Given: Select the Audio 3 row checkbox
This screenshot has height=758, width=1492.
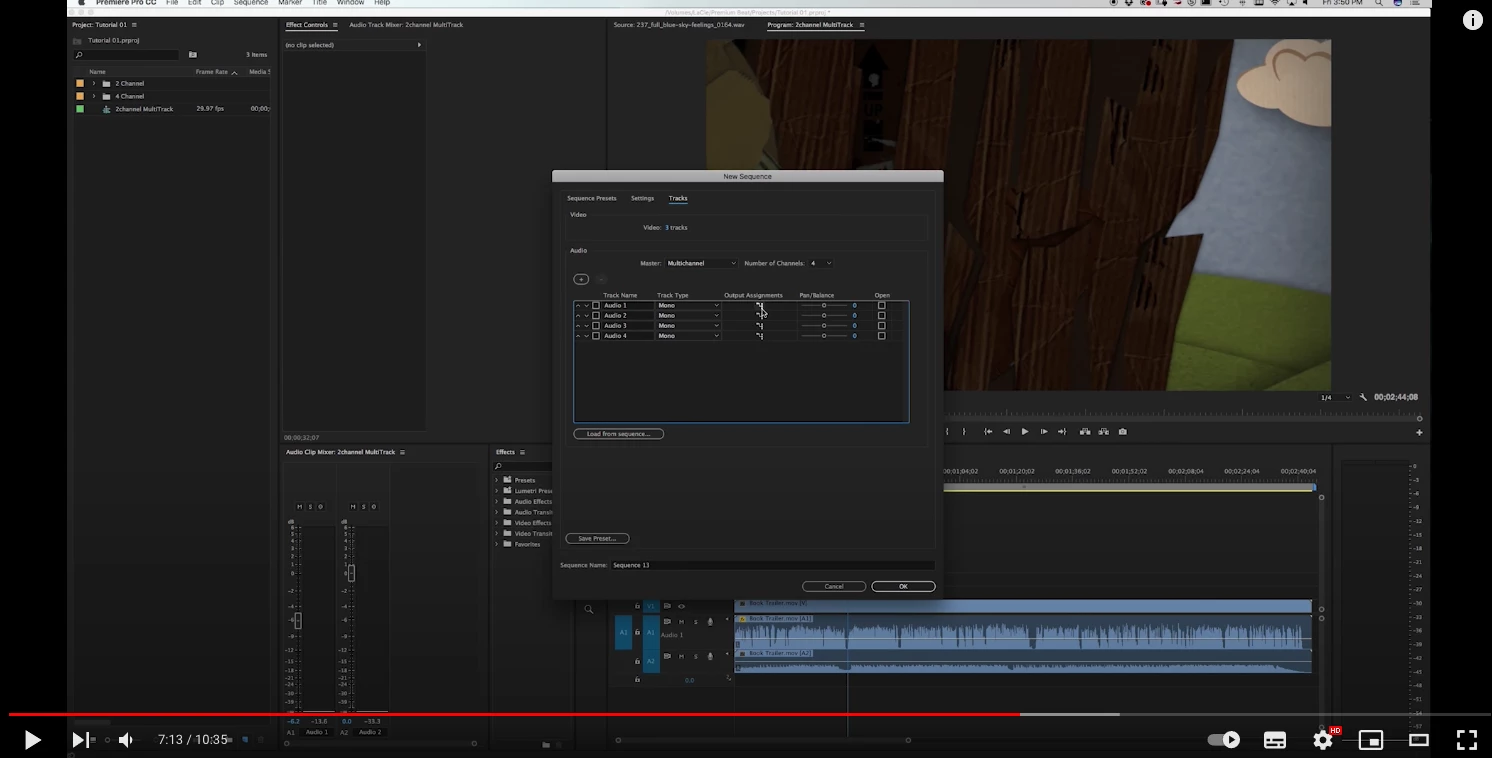Looking at the screenshot, I should pyautogui.click(x=596, y=326).
